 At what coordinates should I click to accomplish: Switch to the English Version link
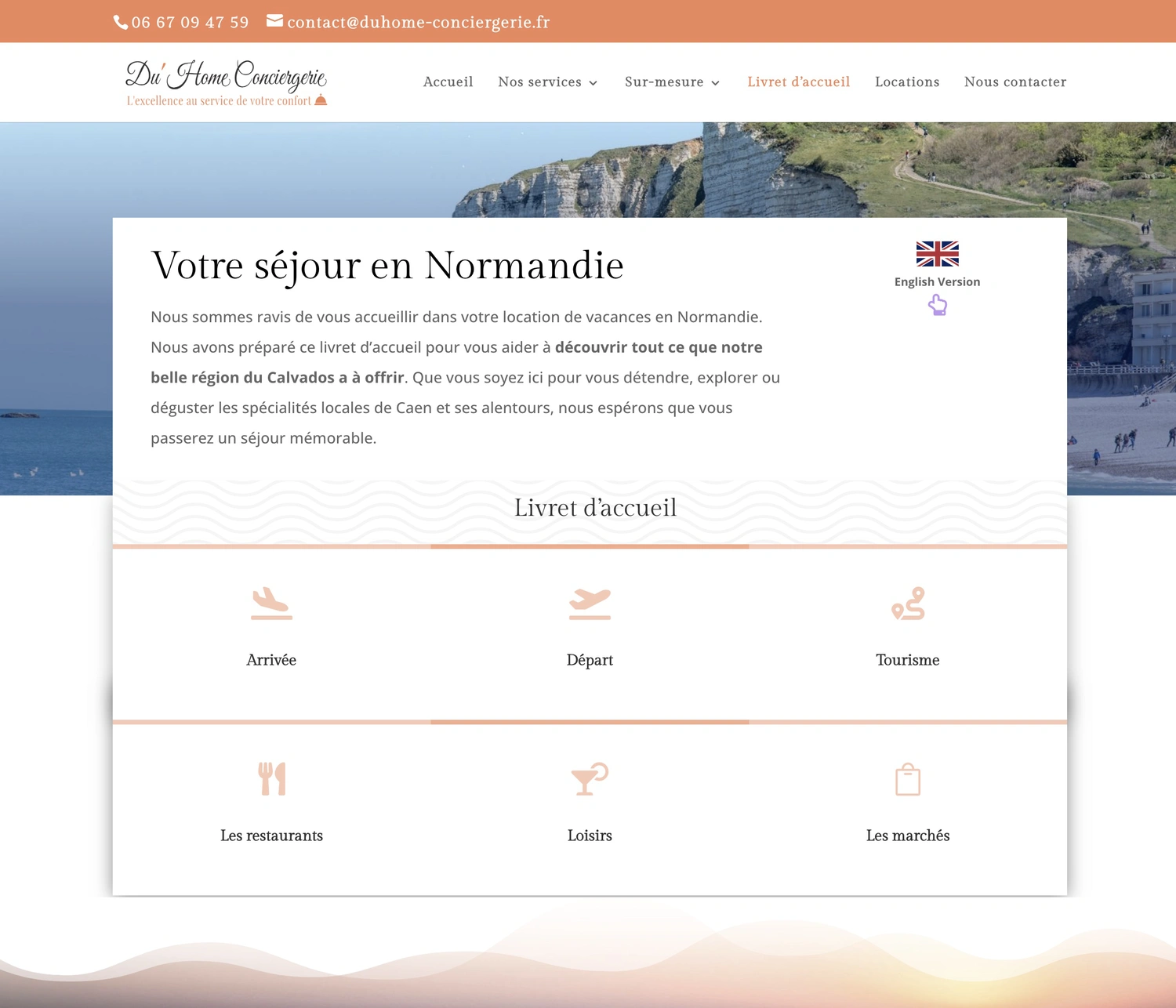(938, 281)
